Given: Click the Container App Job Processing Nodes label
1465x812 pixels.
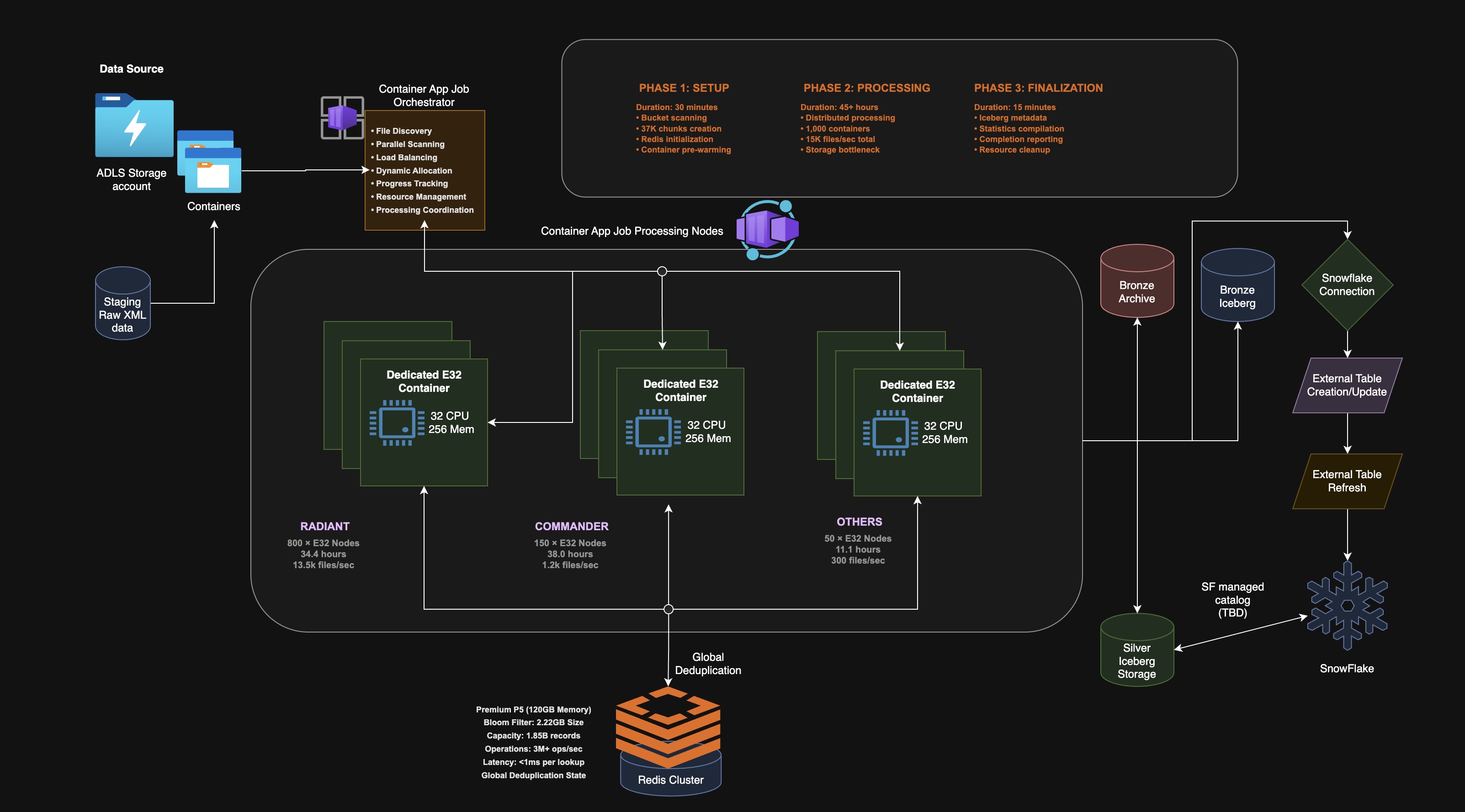Looking at the screenshot, I should tap(632, 231).
